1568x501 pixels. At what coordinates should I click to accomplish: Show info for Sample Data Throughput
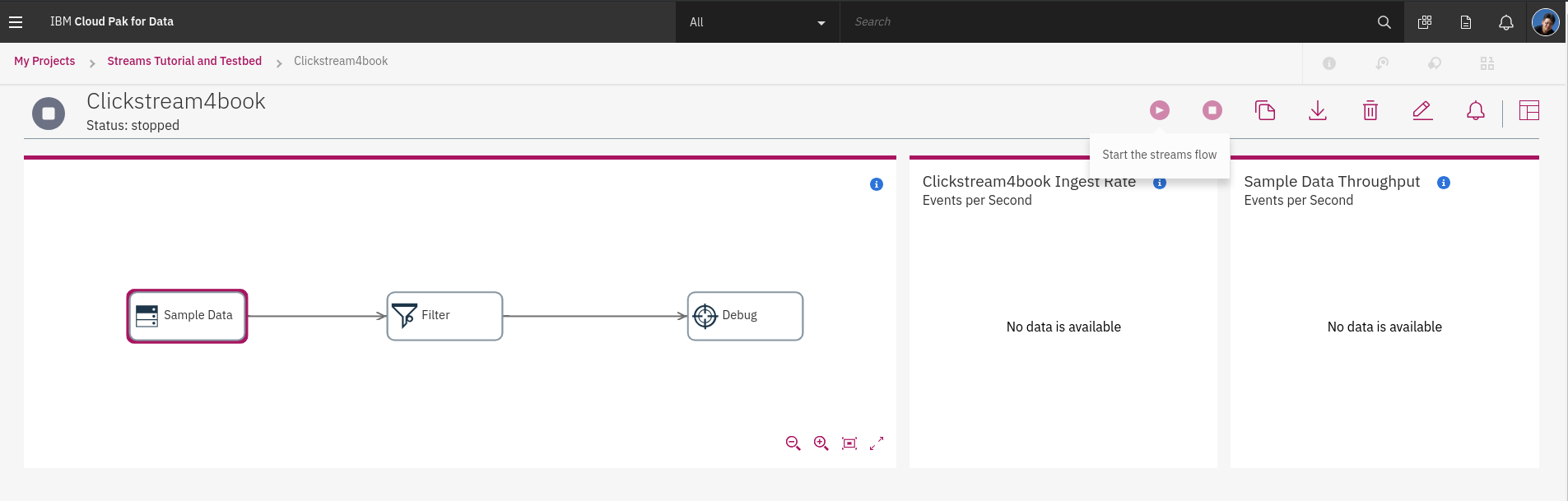(1444, 183)
